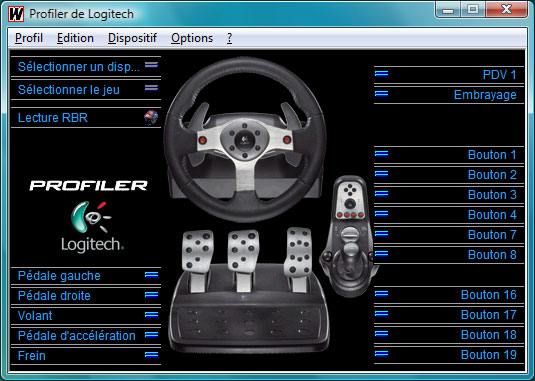Click the Pédale d'accélération label
Viewport: 535px width, 381px height.
pos(76,336)
